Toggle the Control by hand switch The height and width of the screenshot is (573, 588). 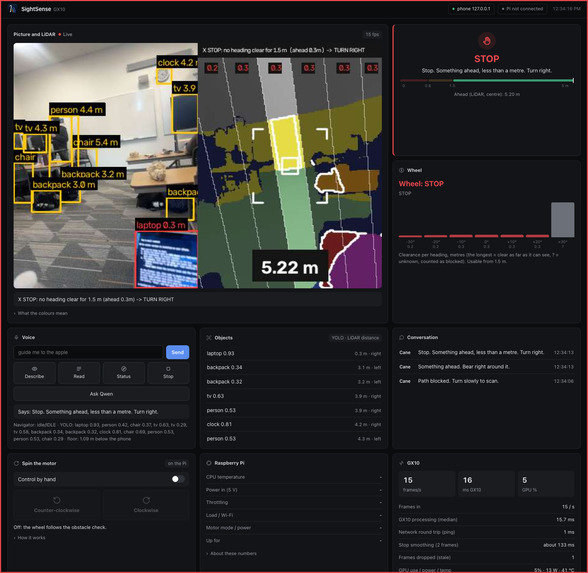pos(178,479)
